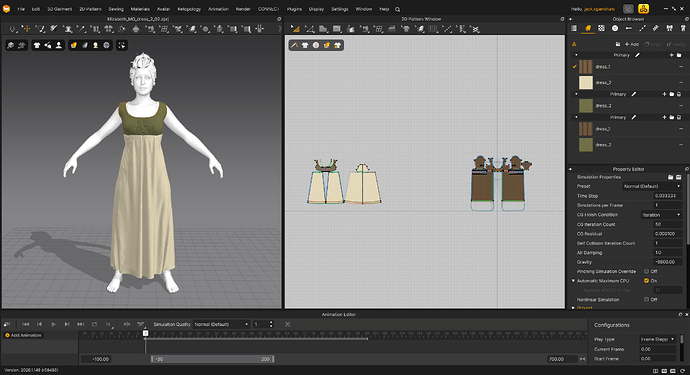This screenshot has height=375, width=690.
Task: Click the cream dress_2 fabric swatch
Action: tap(586, 83)
